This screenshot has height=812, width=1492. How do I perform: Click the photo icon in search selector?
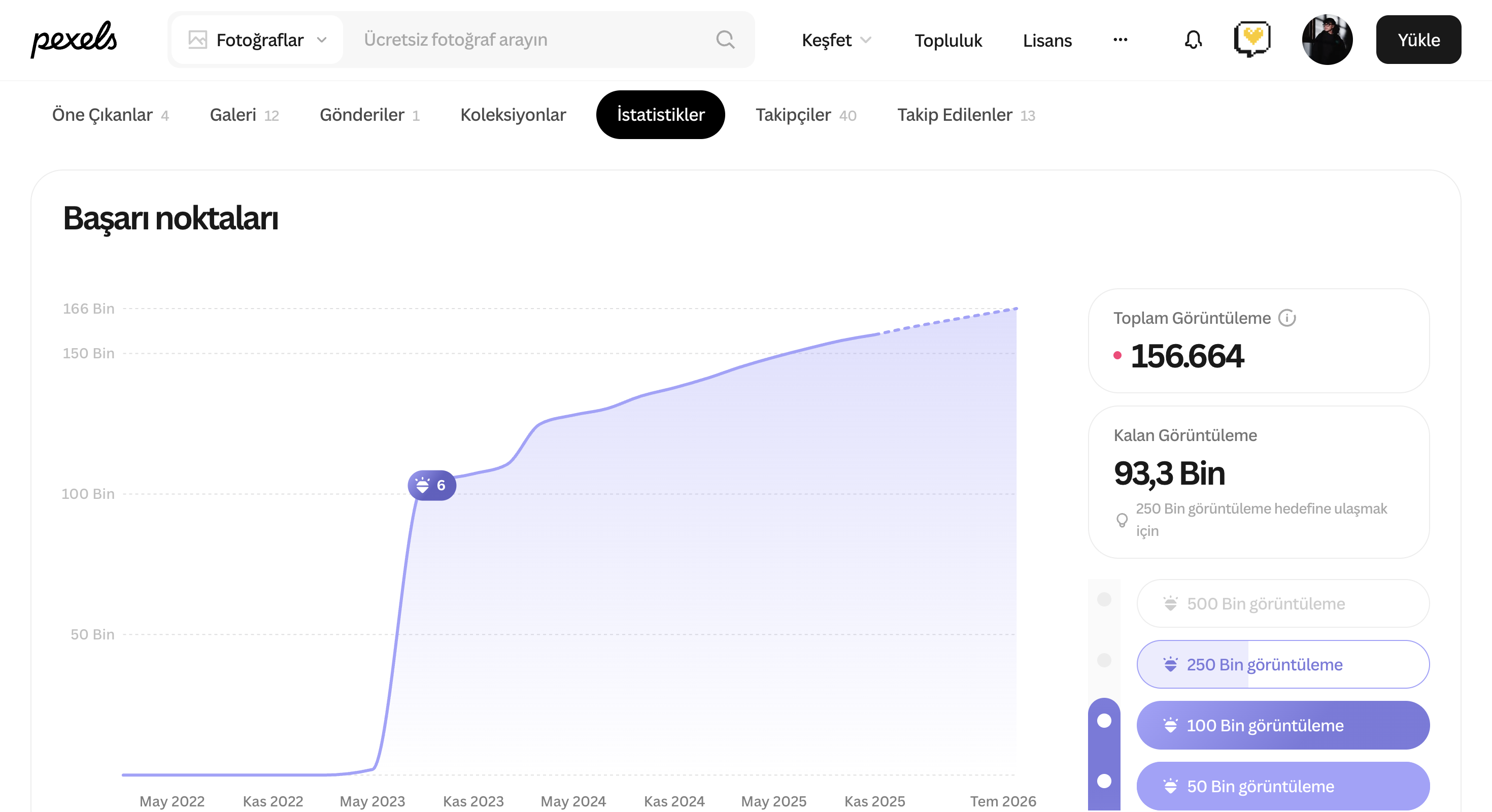pyautogui.click(x=197, y=40)
